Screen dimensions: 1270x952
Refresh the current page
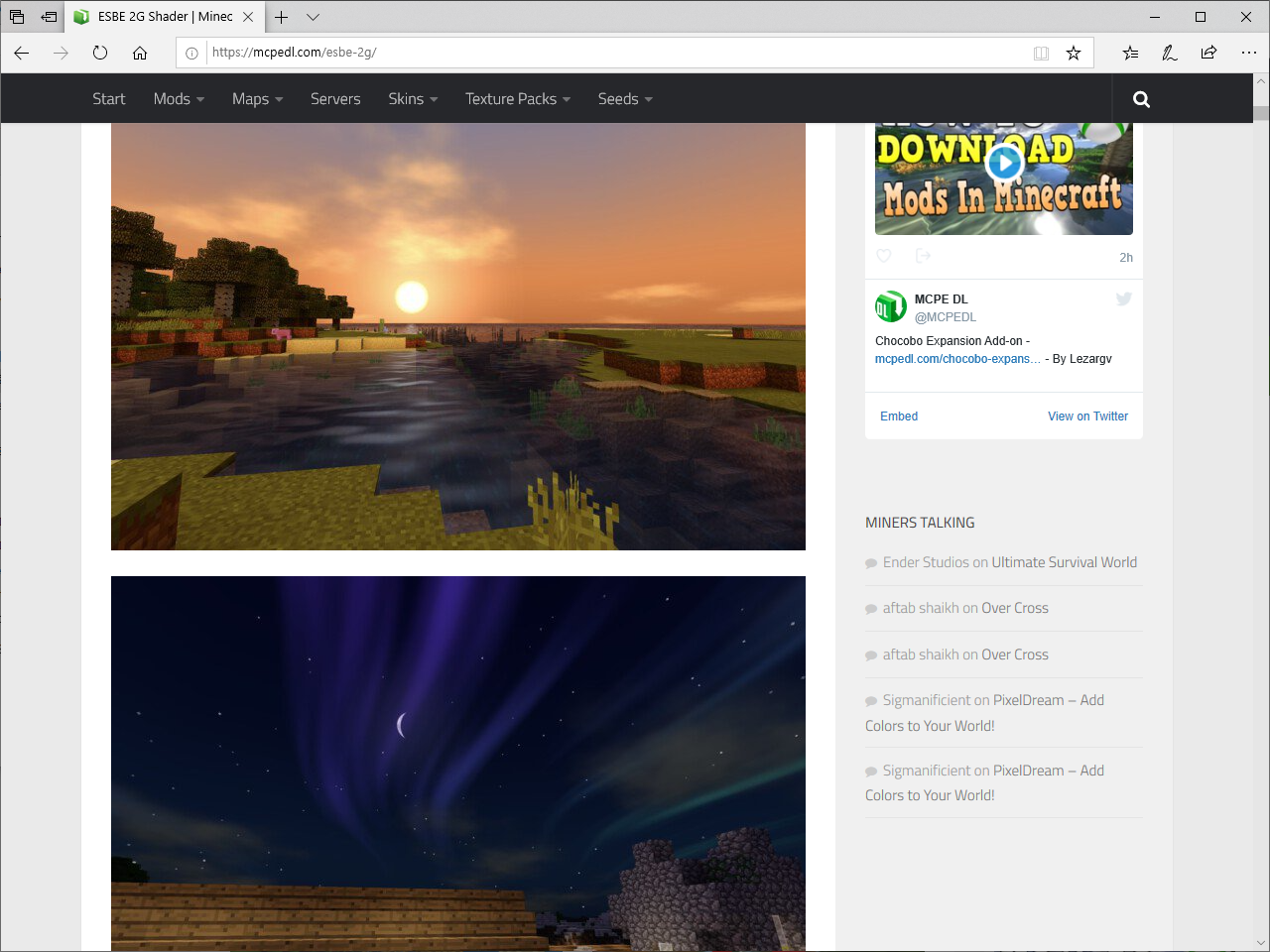pyautogui.click(x=100, y=53)
